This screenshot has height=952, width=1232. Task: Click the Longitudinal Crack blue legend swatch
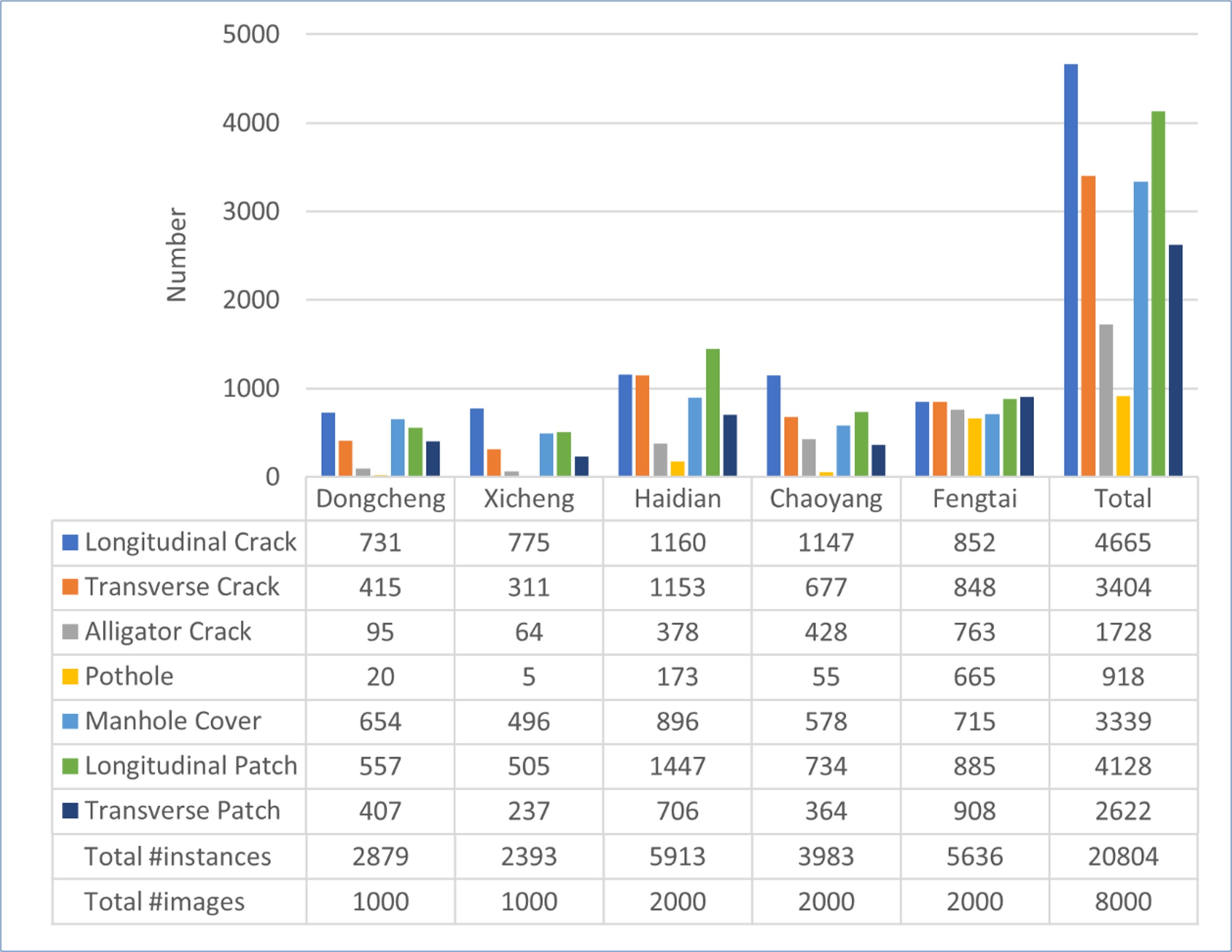pos(70,542)
